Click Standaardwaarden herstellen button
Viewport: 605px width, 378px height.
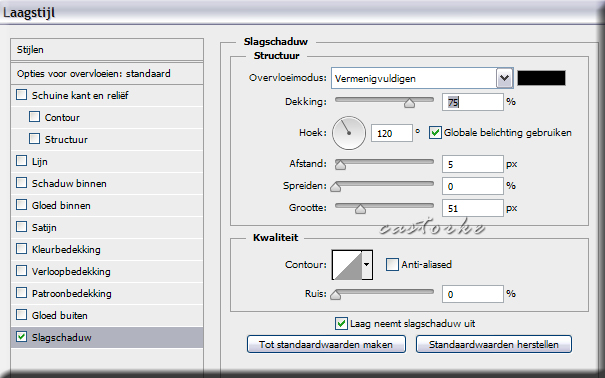(493, 344)
